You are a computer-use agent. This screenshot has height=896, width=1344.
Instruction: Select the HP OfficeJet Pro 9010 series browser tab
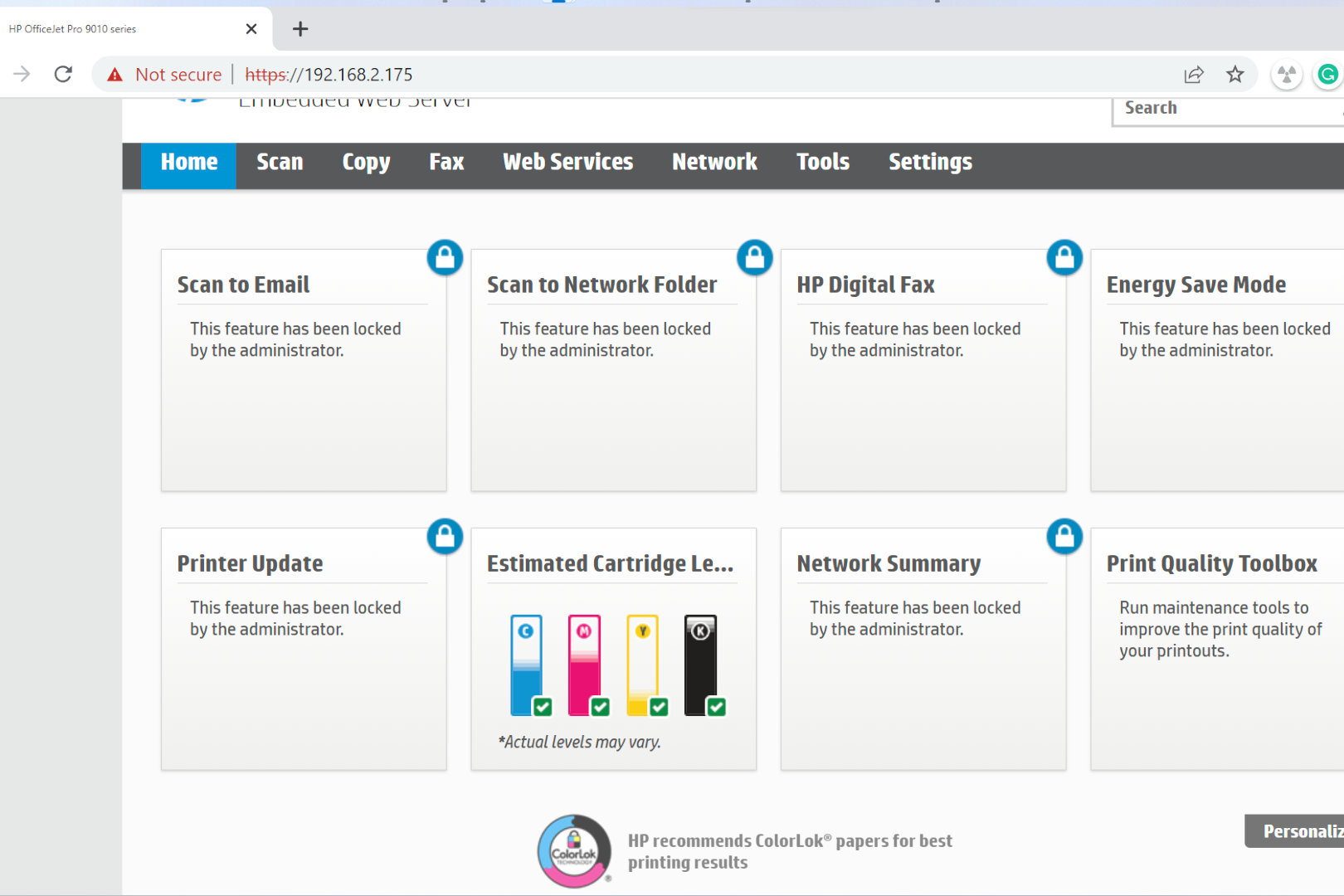point(136,29)
